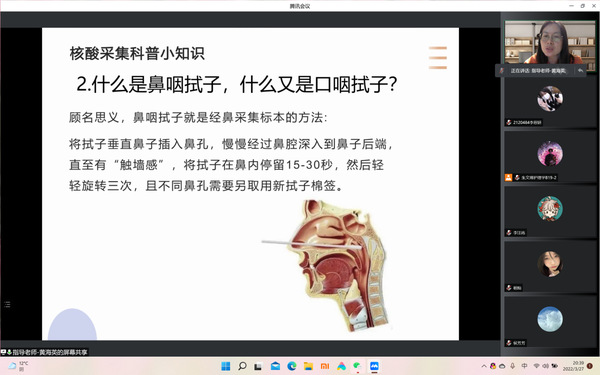Image resolution: width=600 pixels, height=375 pixels.
Task: Click the muted mic icon on speaking banner
Action: click(502, 71)
